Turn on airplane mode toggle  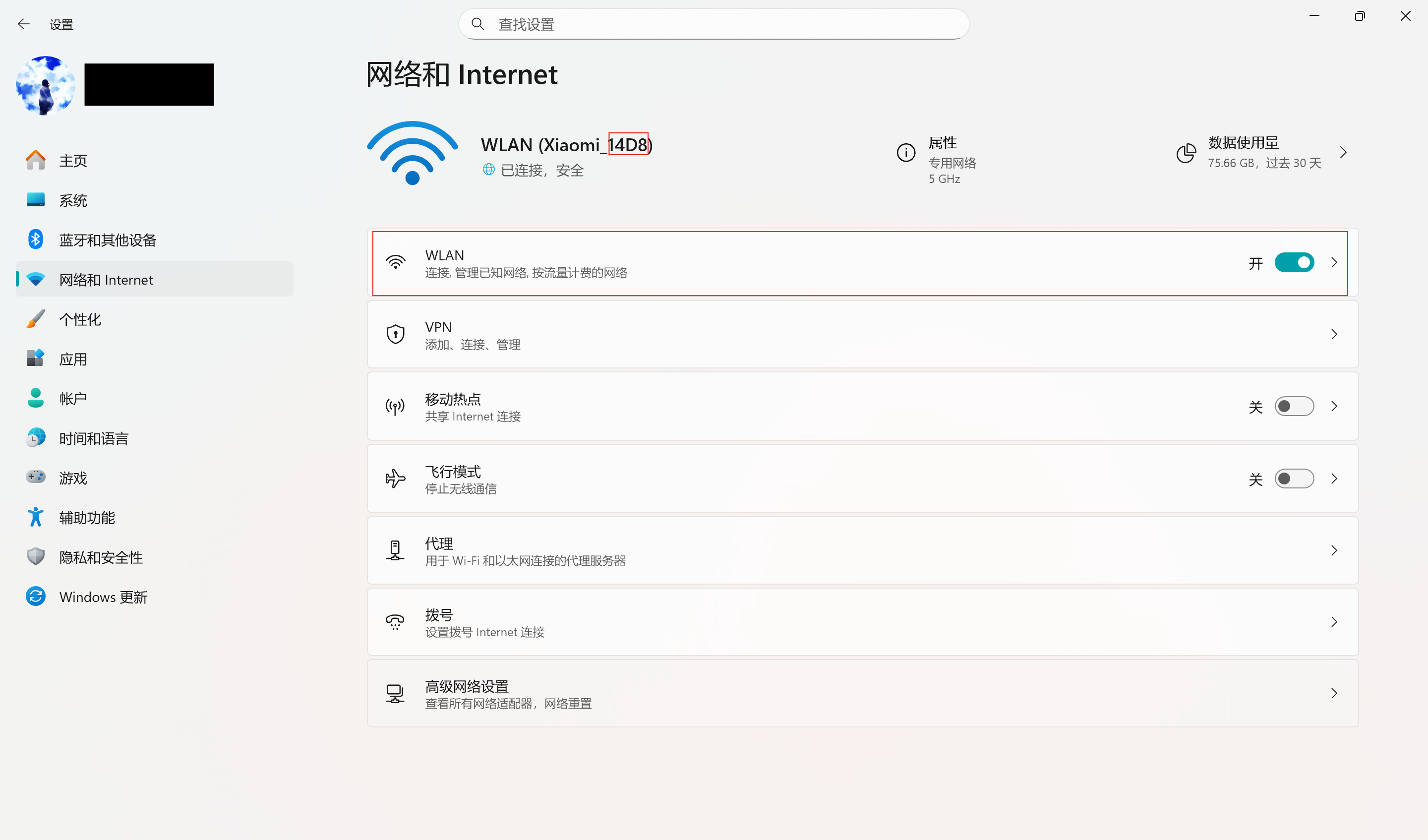point(1294,479)
